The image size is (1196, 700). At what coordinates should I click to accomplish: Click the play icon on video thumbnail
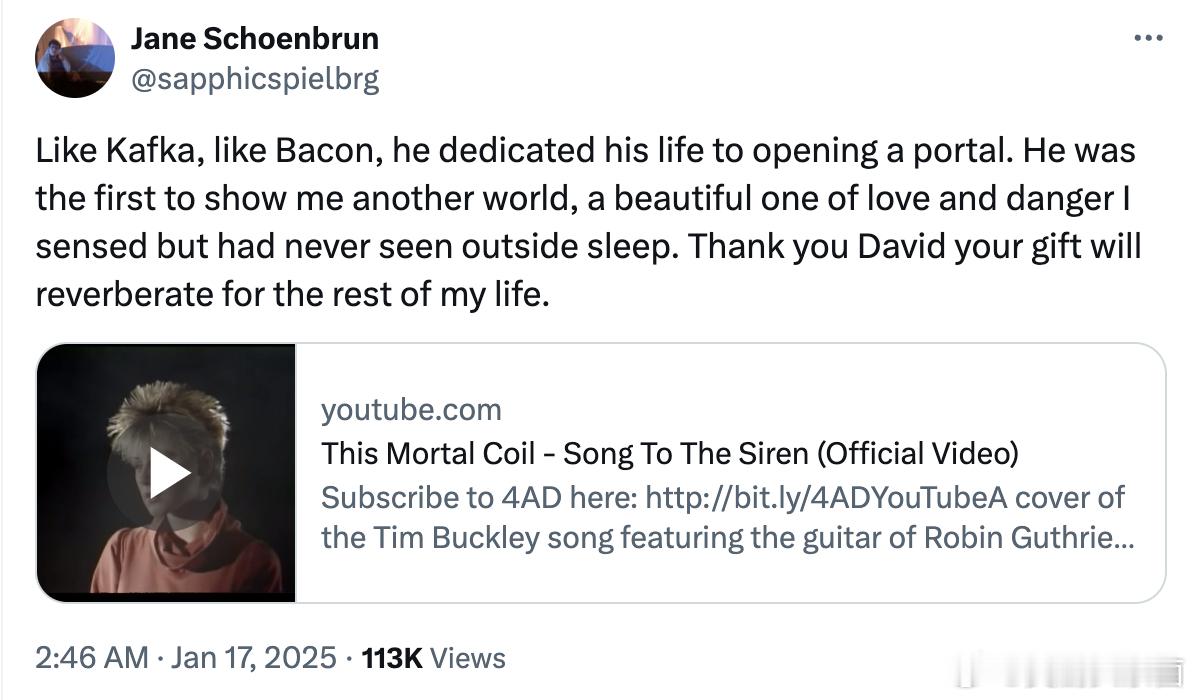pyautogui.click(x=165, y=472)
